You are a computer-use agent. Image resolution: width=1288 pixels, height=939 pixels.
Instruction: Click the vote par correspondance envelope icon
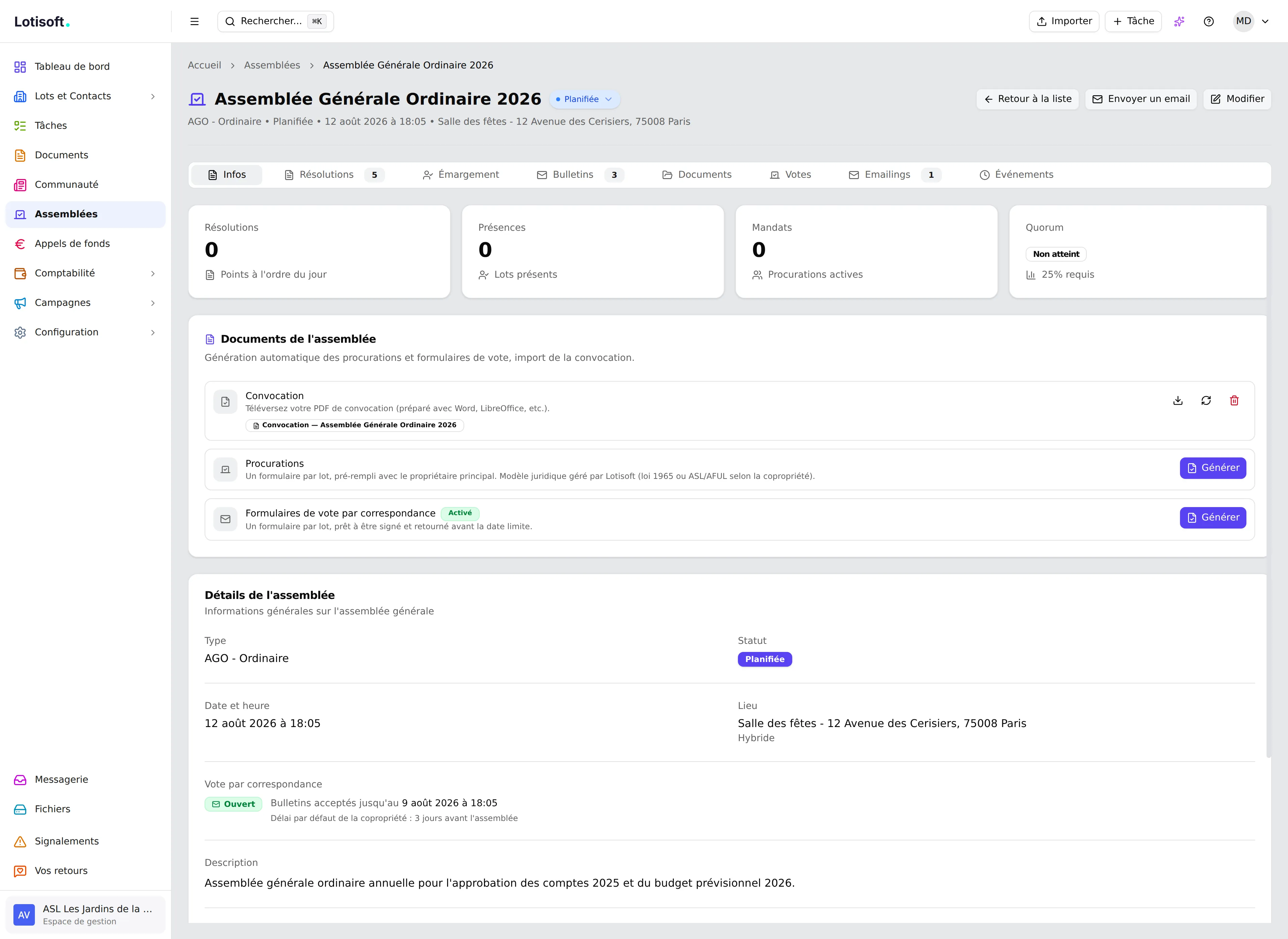tap(225, 519)
